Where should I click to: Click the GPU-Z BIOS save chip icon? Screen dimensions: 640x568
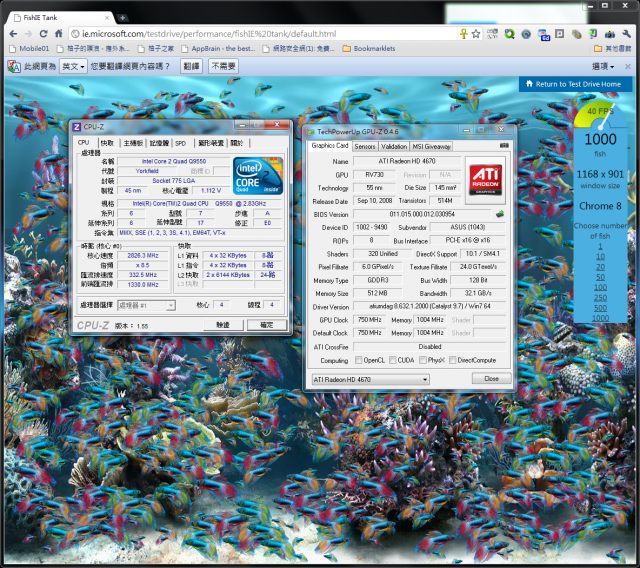click(x=500, y=214)
